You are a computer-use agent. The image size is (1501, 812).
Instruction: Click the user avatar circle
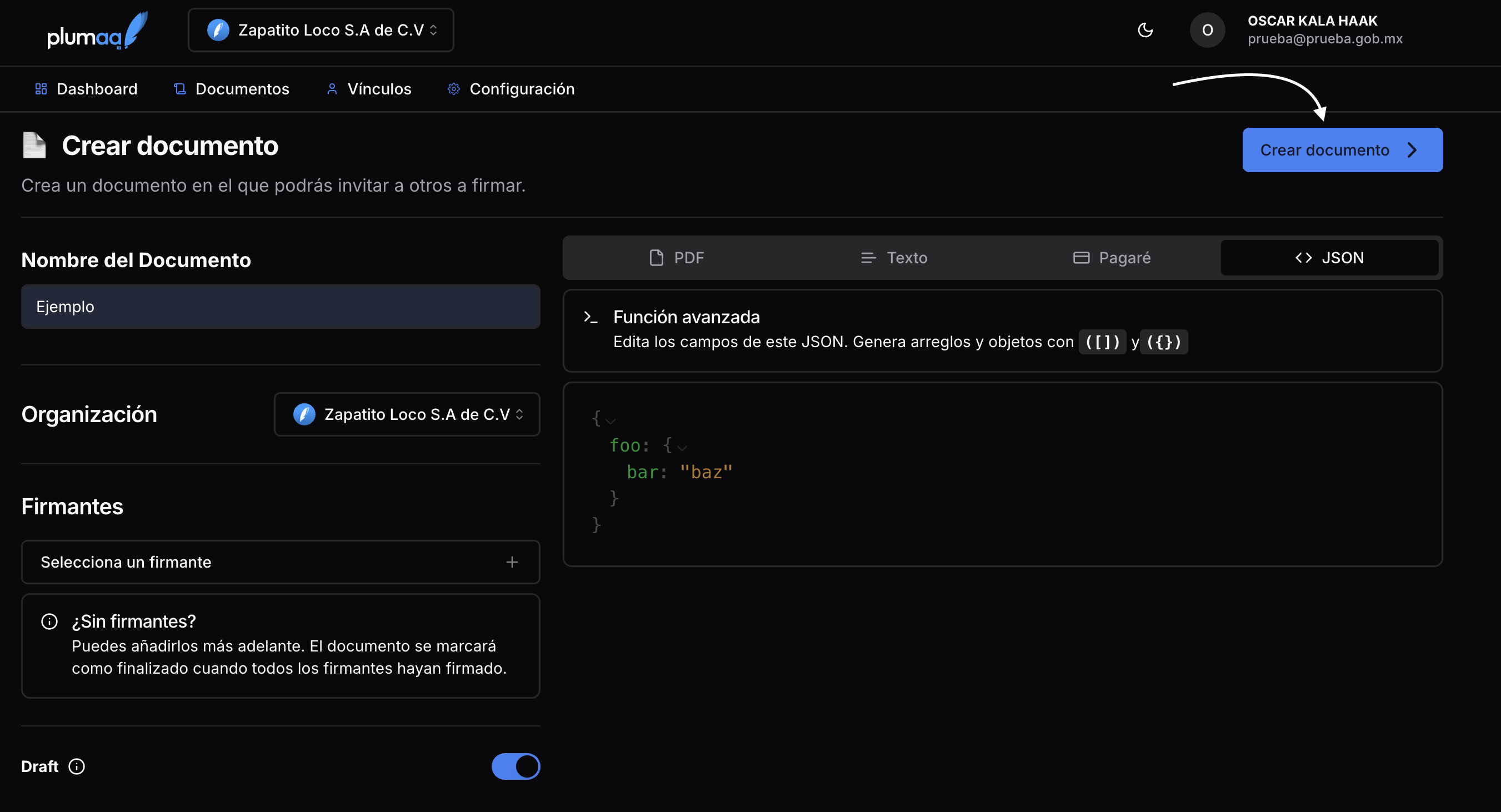pyautogui.click(x=1207, y=31)
